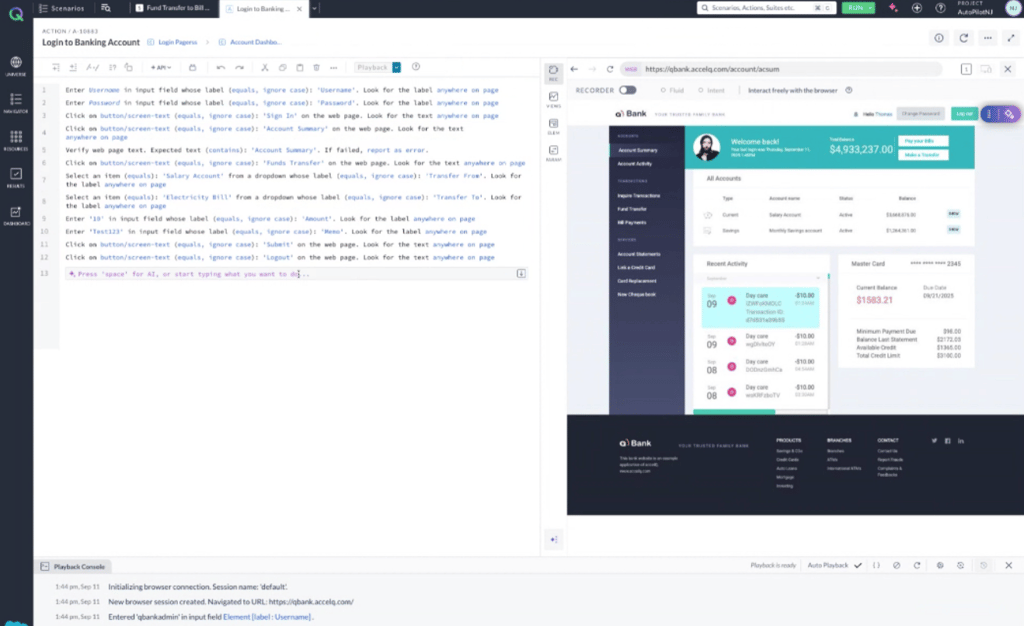The image size is (1024, 626).
Task: Click the ACCELQ logo icon
Action: tap(16, 13)
